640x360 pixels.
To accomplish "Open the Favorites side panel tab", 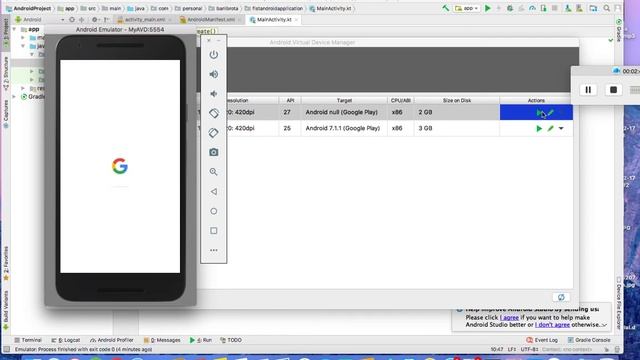I will point(6,263).
